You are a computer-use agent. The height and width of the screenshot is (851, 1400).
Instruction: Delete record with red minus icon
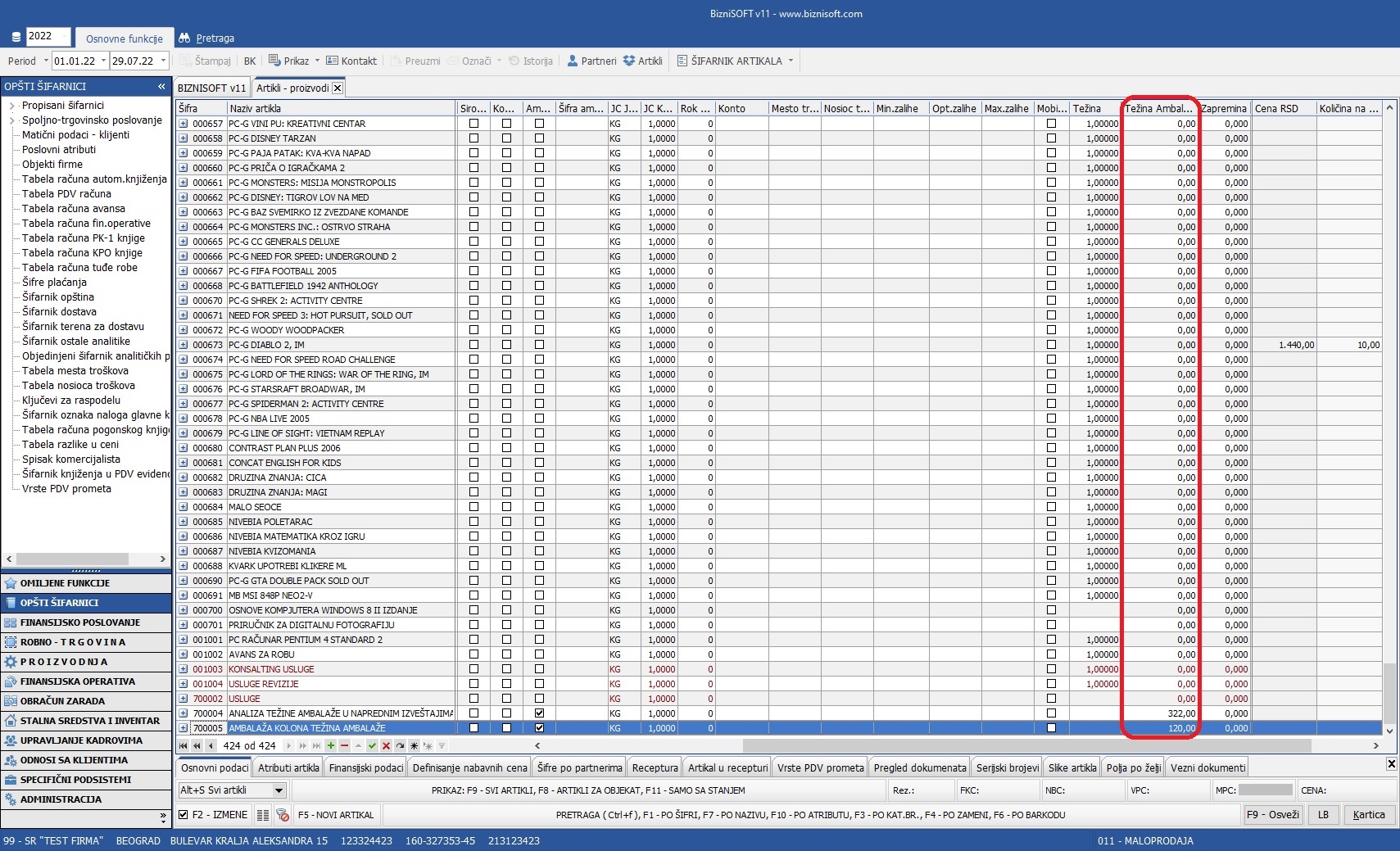[x=344, y=746]
